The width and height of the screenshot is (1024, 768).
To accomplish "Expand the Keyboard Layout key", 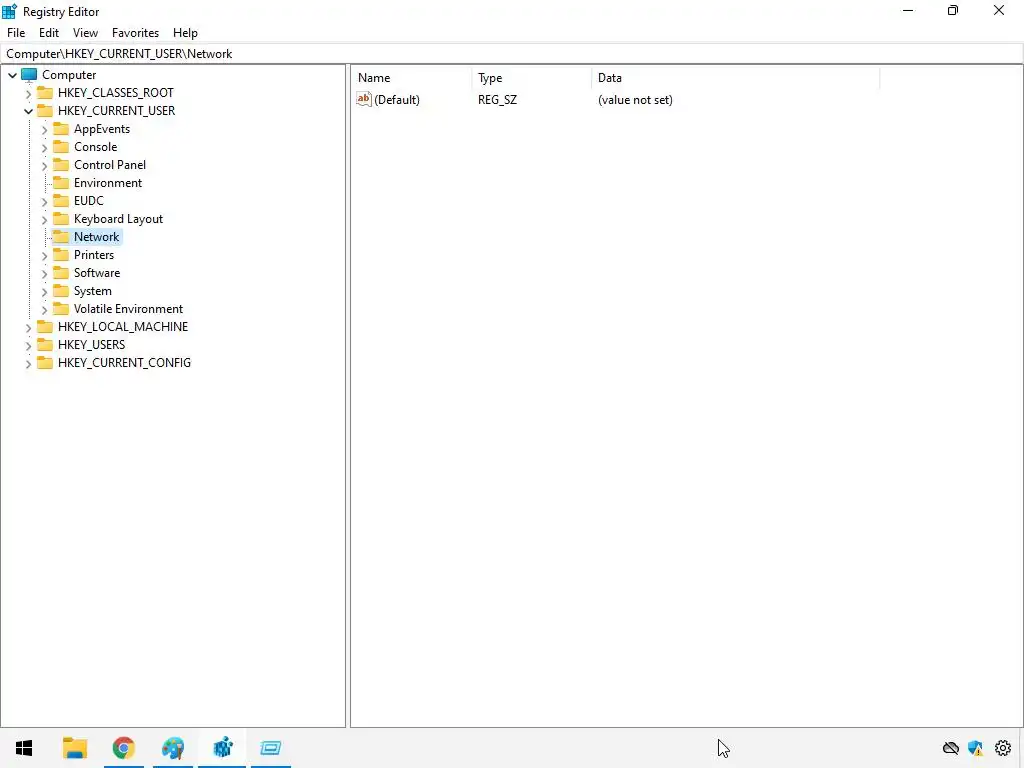I will pyautogui.click(x=44, y=219).
